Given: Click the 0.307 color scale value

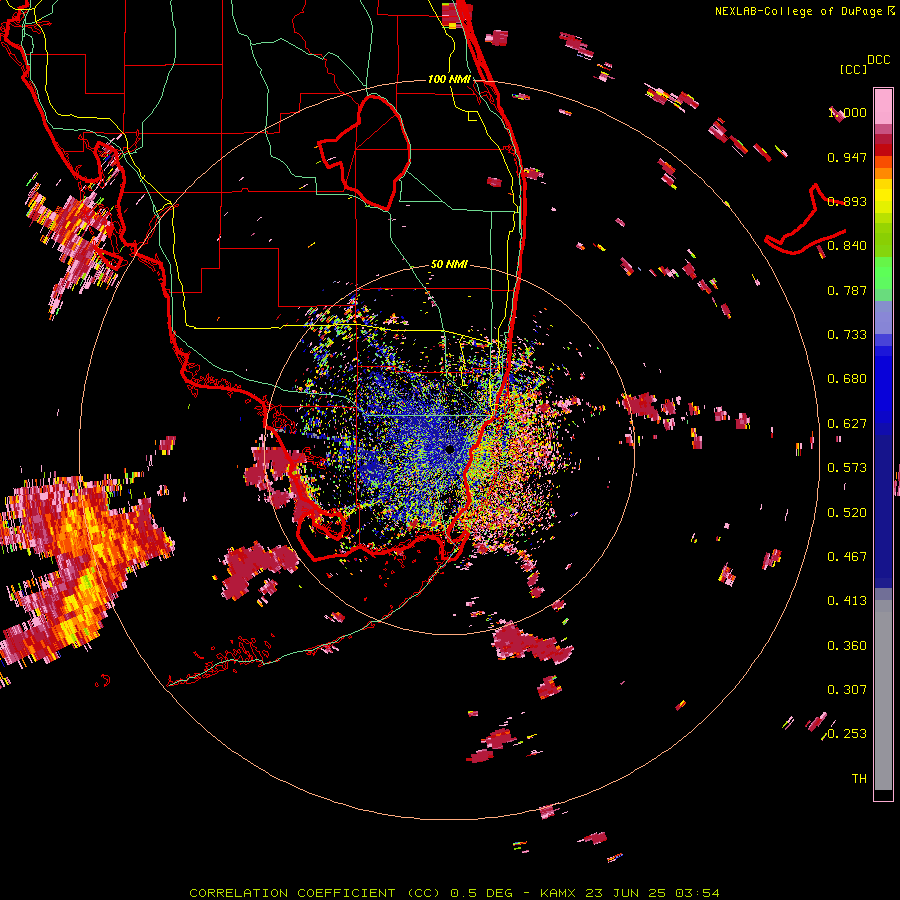Looking at the screenshot, I should pos(847,690).
